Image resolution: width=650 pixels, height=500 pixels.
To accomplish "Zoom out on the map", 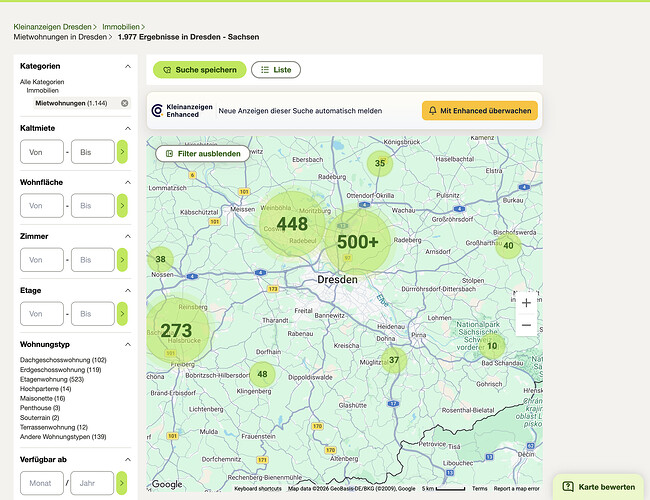I will coord(526,325).
